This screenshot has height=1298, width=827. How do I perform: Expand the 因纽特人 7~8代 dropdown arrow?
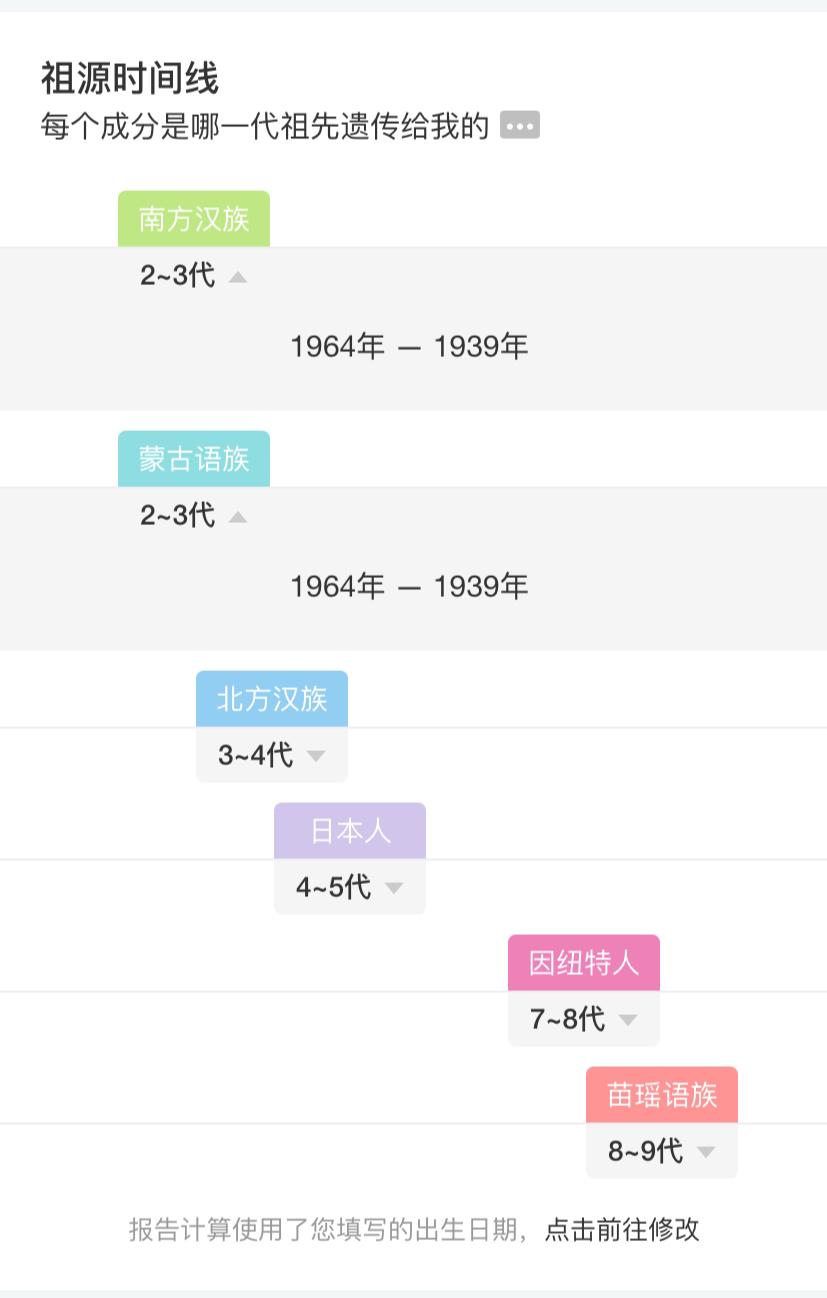(x=627, y=1020)
